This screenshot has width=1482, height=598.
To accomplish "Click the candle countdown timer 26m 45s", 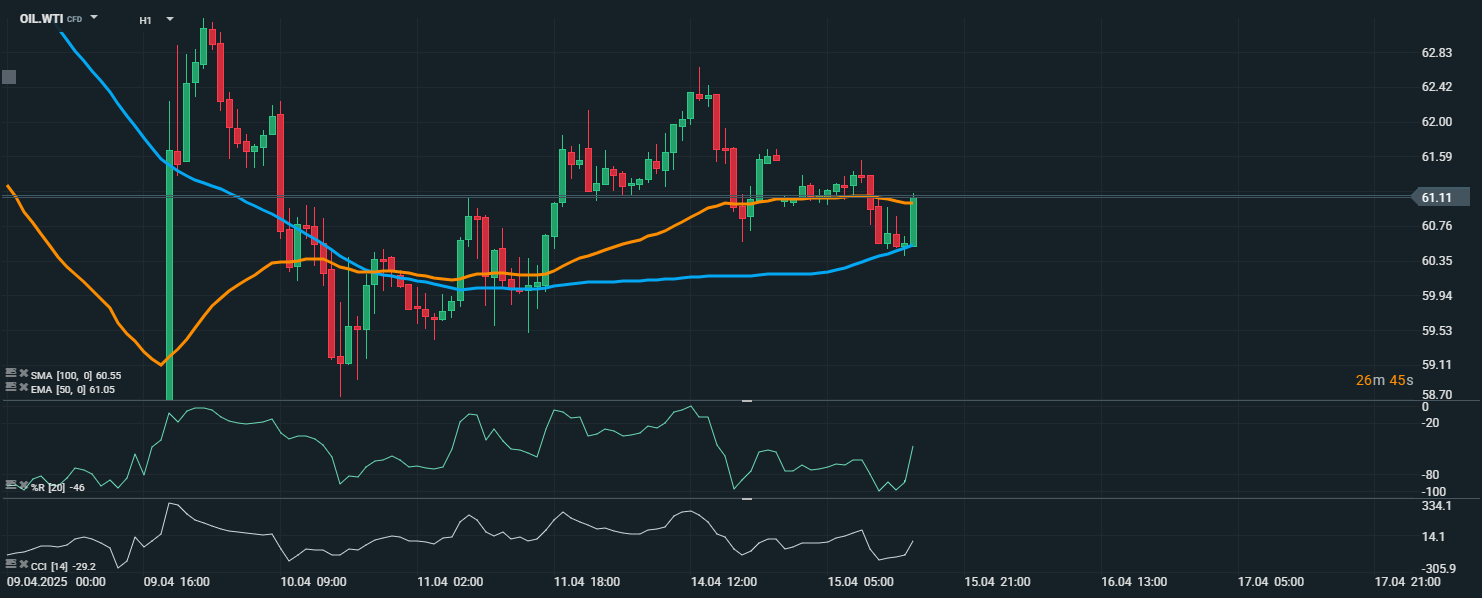I will tap(1384, 380).
